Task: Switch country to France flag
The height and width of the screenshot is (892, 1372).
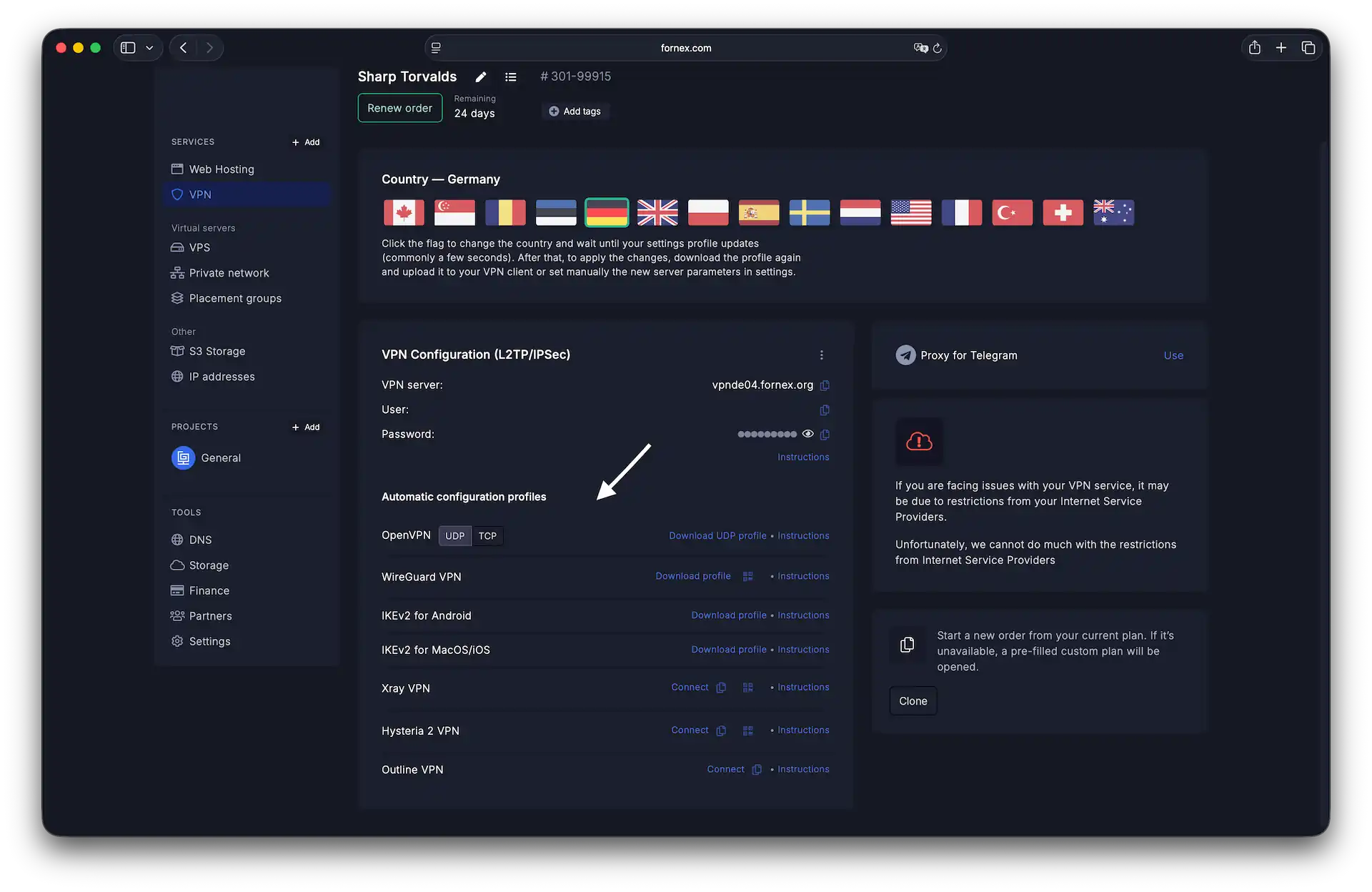Action: 962,212
